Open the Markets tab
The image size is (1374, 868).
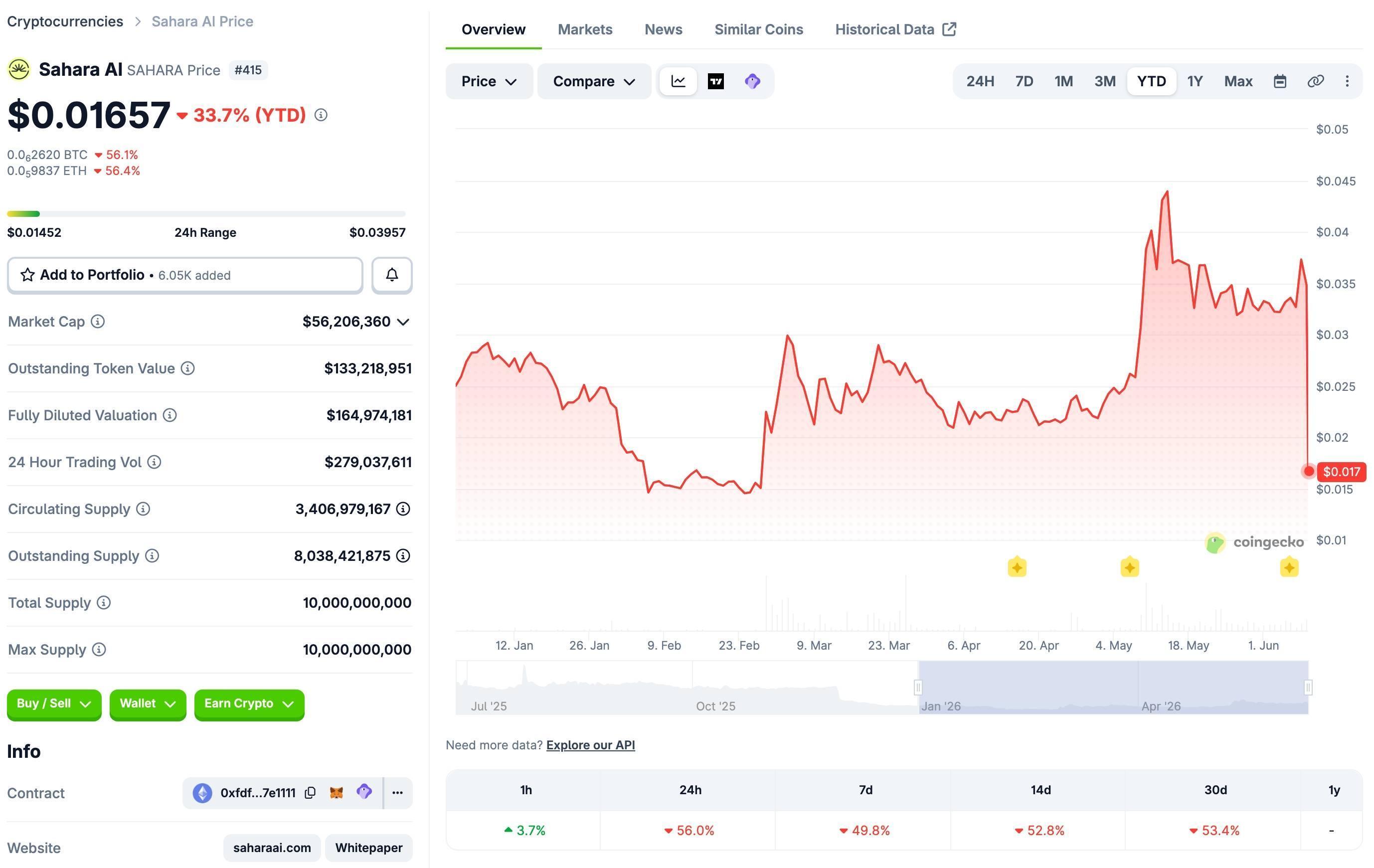click(x=585, y=30)
